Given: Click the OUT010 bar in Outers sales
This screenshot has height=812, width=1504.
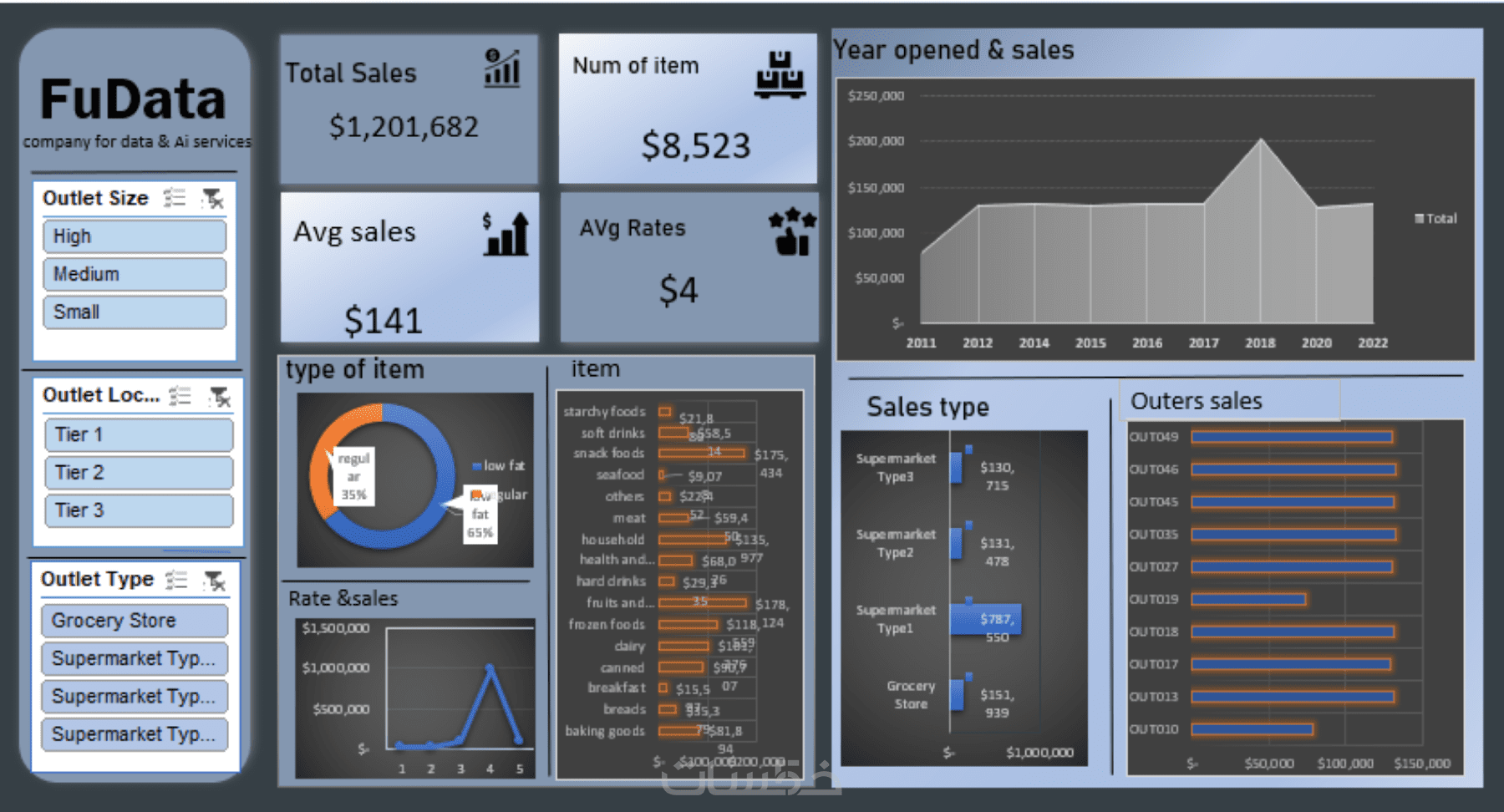Looking at the screenshot, I should point(1252,729).
